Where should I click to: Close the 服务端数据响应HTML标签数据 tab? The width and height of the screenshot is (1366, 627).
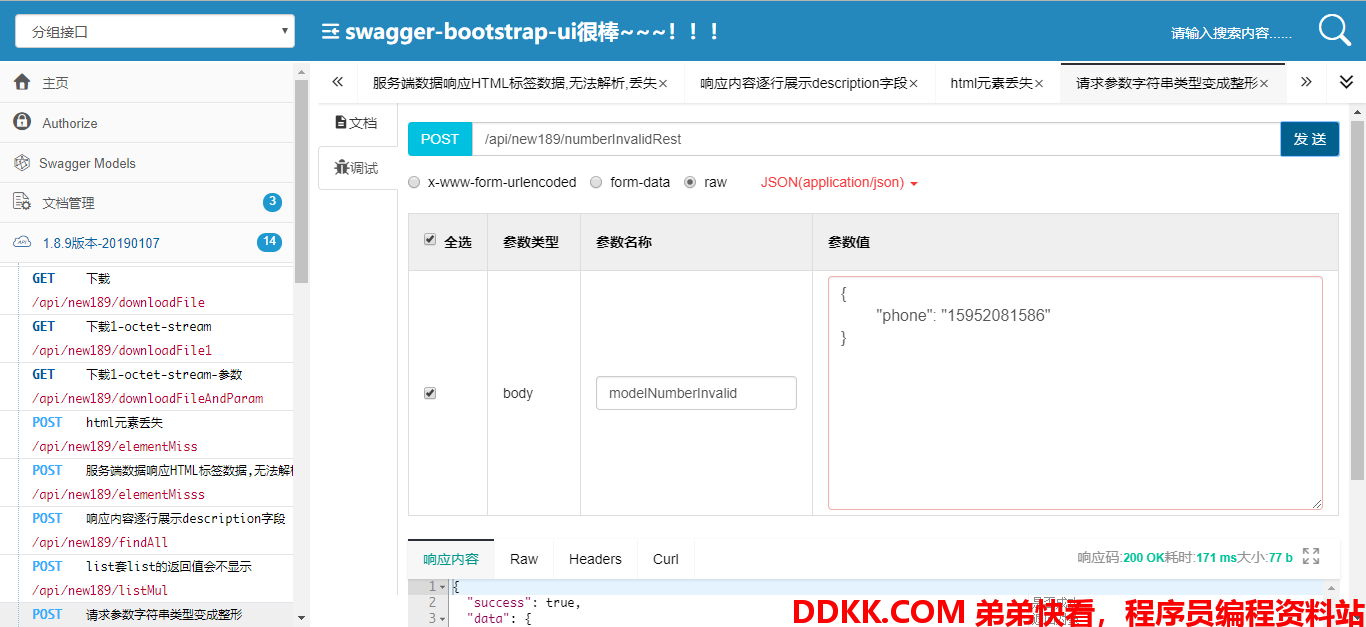pos(663,84)
